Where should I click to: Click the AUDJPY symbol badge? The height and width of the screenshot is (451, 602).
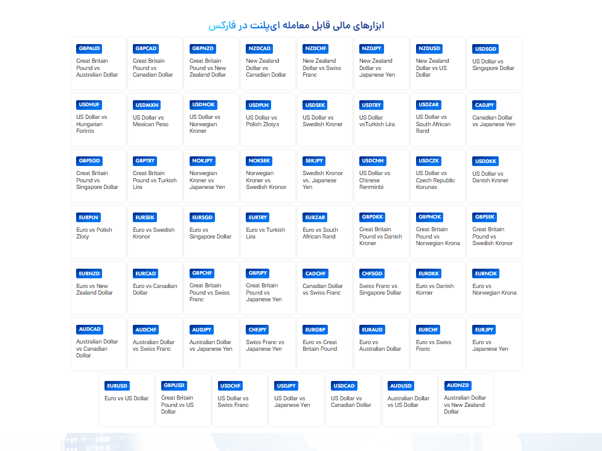coord(202,329)
